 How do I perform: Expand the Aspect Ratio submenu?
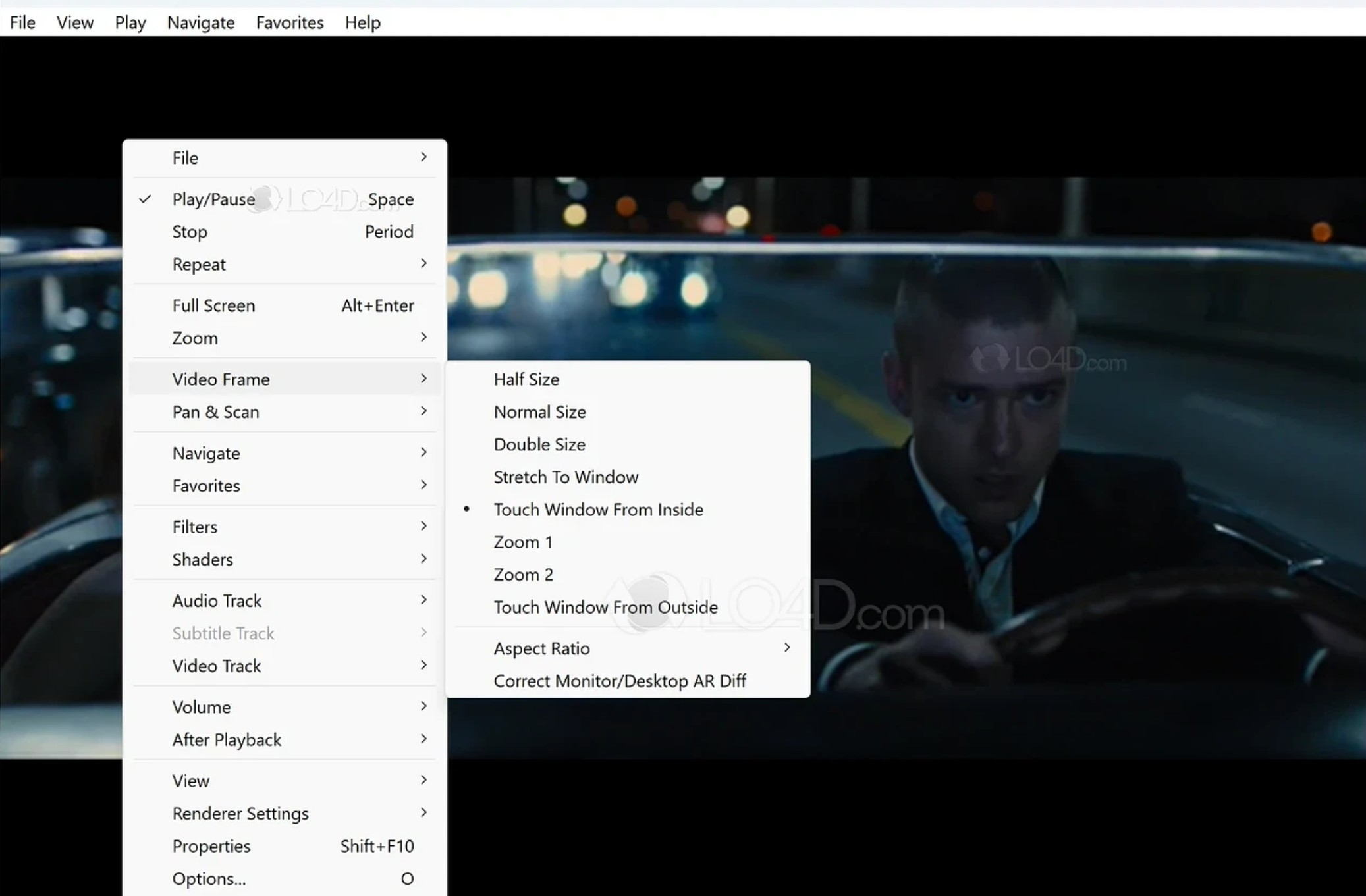coord(628,648)
